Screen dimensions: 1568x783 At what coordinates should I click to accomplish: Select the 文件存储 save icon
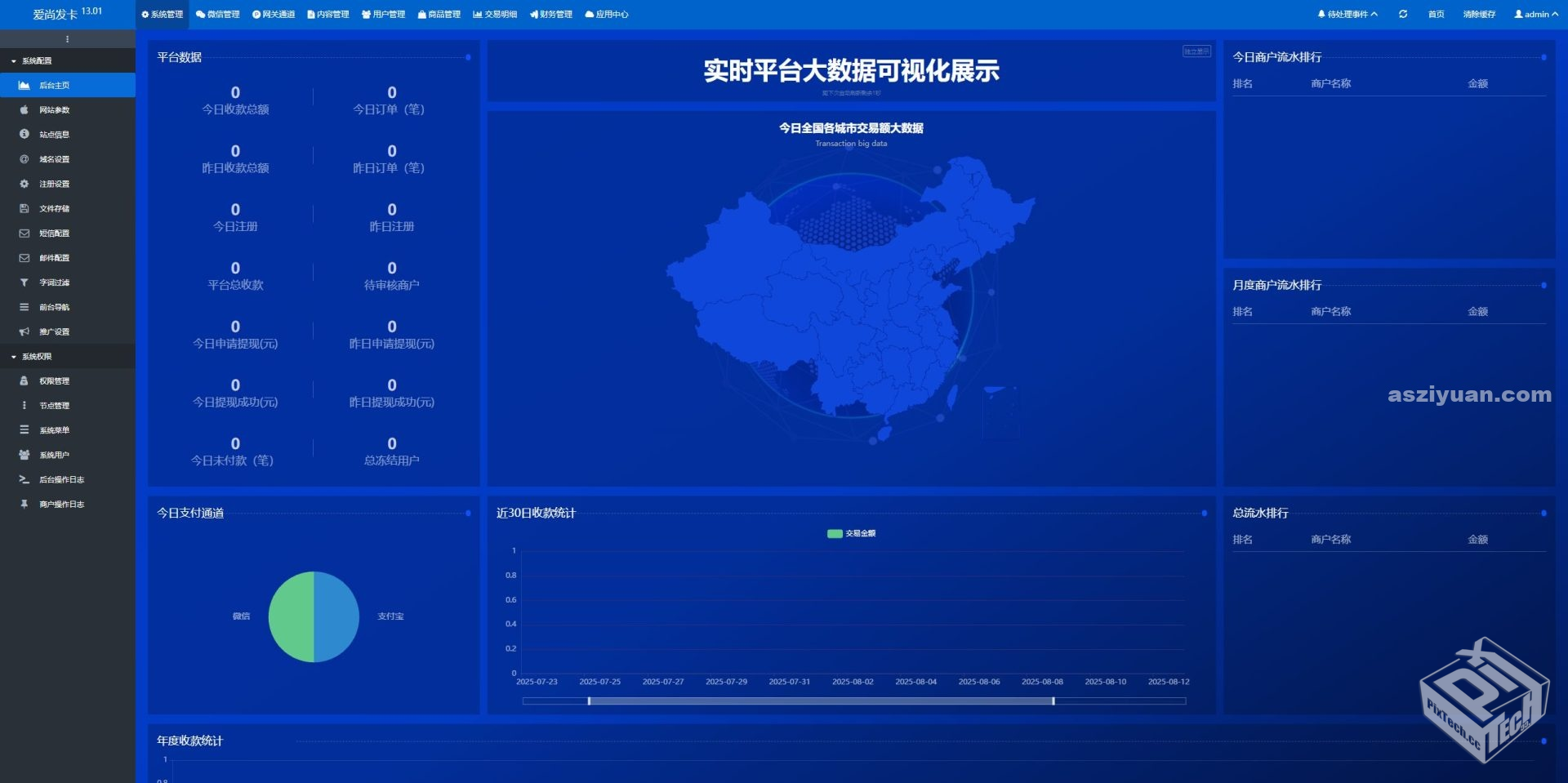click(x=24, y=209)
